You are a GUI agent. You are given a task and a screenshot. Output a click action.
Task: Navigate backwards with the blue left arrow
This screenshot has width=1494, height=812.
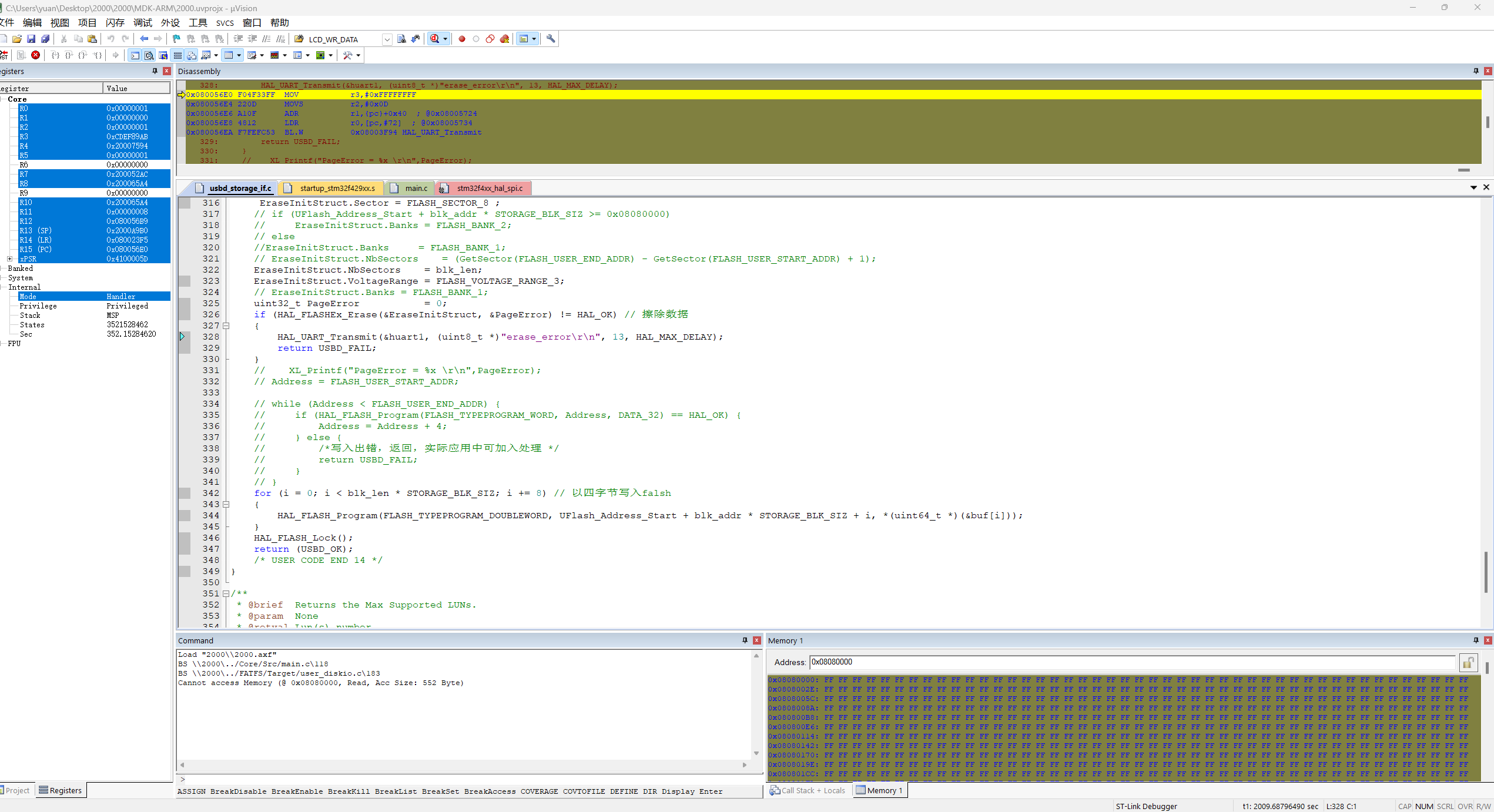(144, 39)
